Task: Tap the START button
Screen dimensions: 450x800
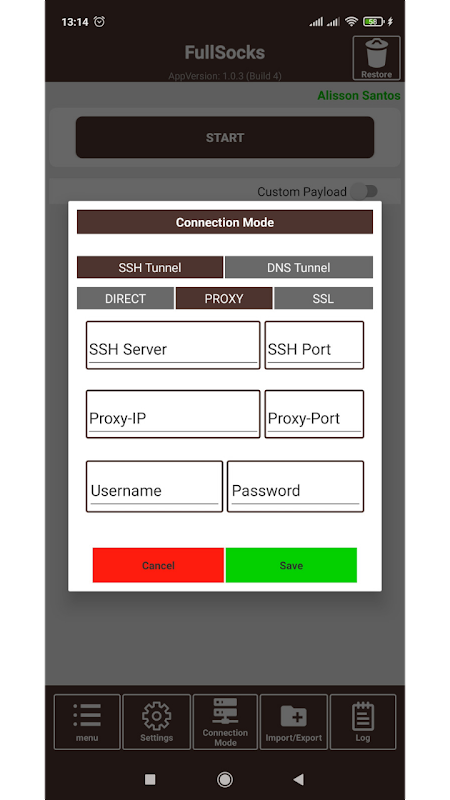Action: pos(225,137)
